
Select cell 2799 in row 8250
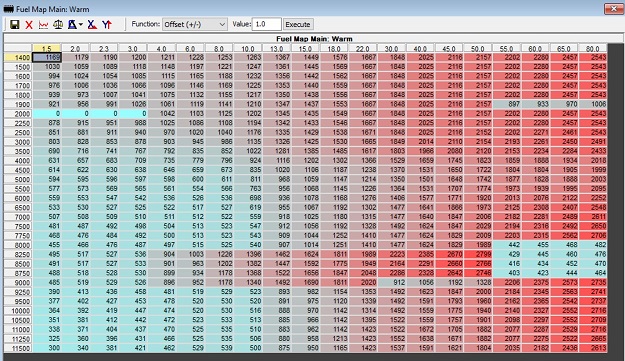(478, 254)
